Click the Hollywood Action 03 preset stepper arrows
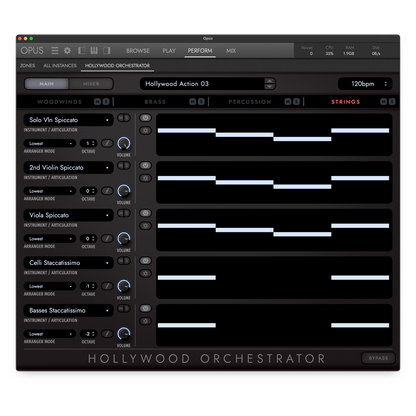The height and width of the screenshot is (416, 416). pos(269,84)
